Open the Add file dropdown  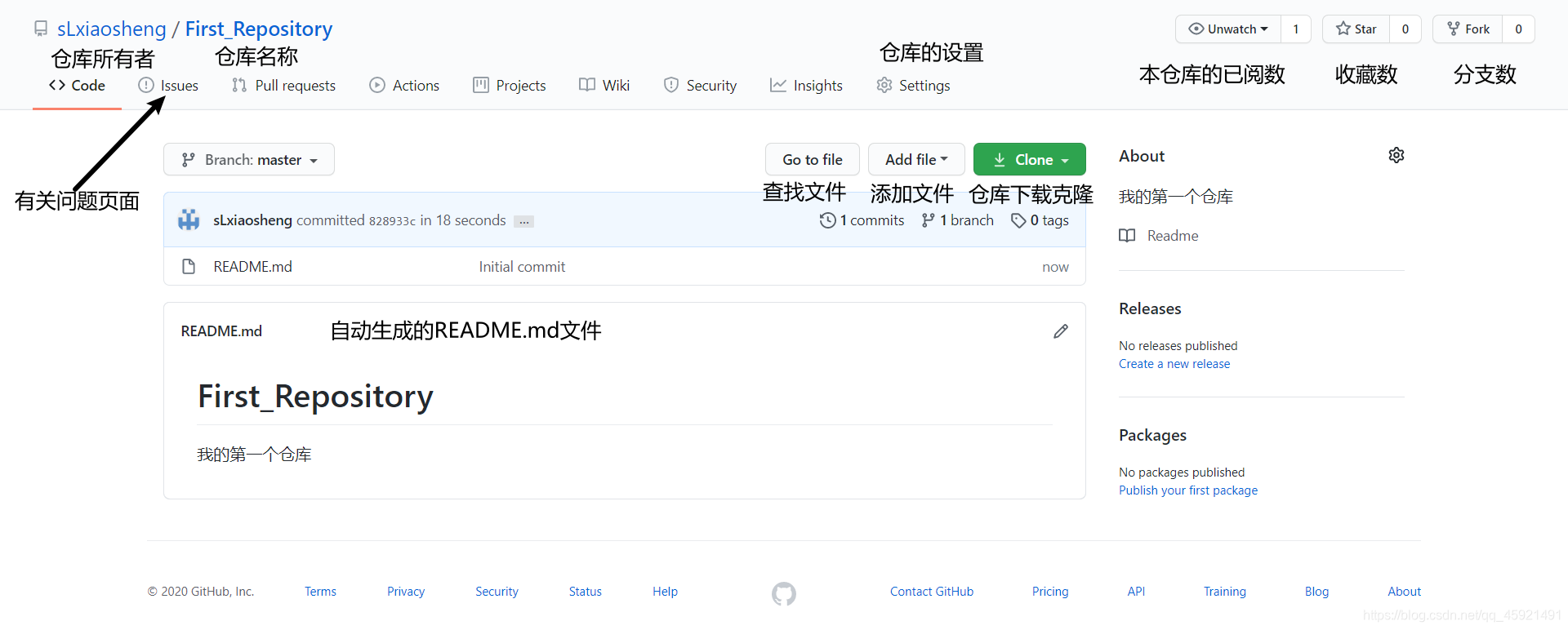916,159
